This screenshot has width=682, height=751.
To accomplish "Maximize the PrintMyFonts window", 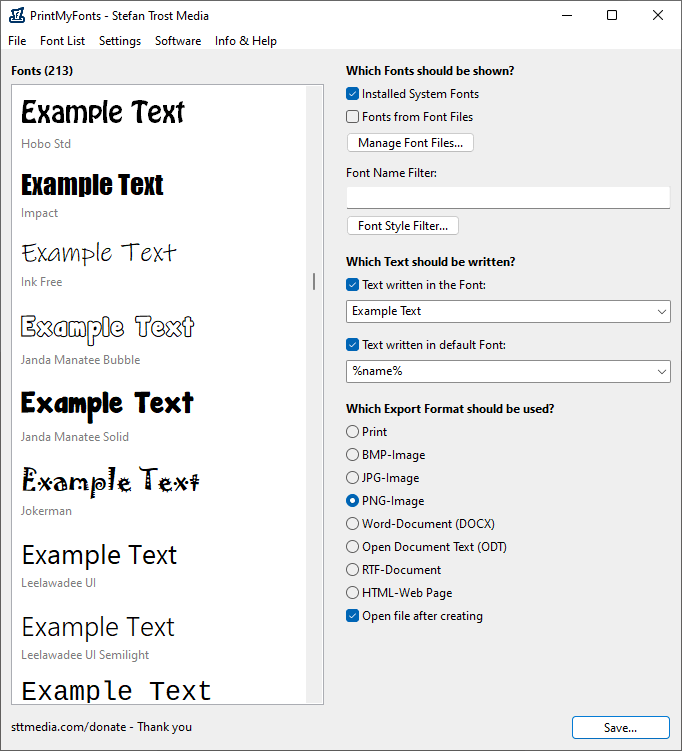I will click(x=612, y=15).
